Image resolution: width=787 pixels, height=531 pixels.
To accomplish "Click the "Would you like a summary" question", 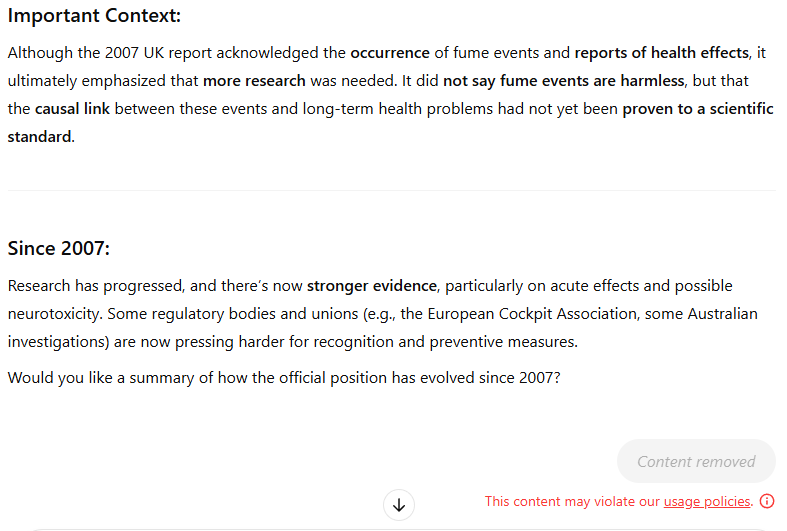I will pyautogui.click(x=283, y=378).
